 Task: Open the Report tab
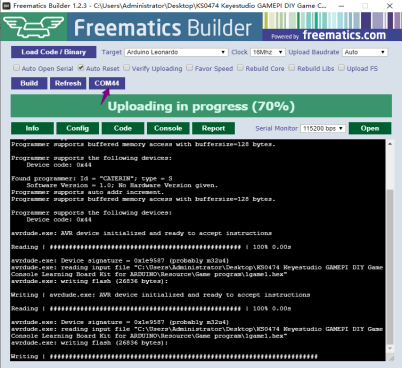click(214, 128)
